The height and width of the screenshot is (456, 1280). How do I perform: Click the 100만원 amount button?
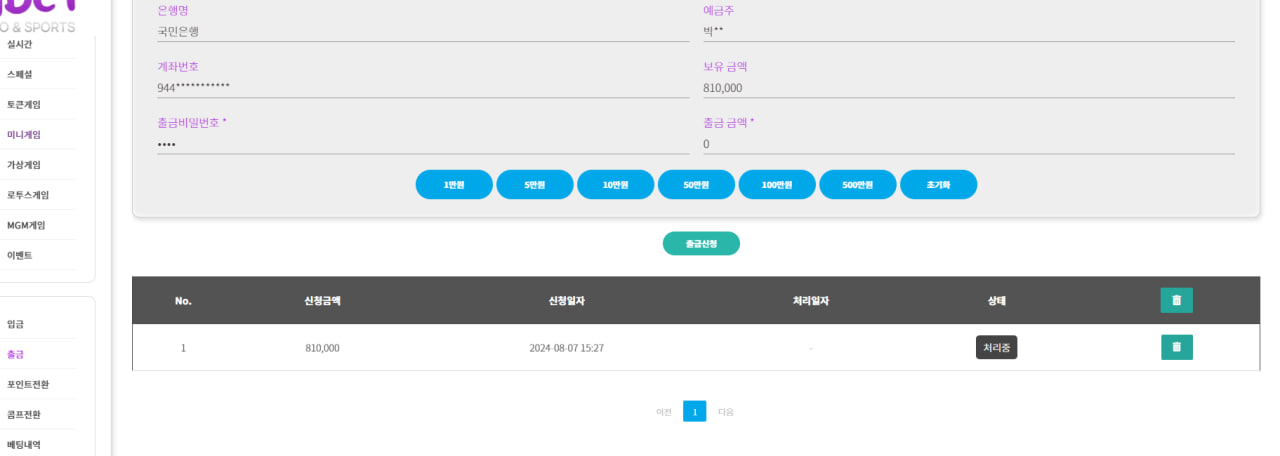click(777, 185)
